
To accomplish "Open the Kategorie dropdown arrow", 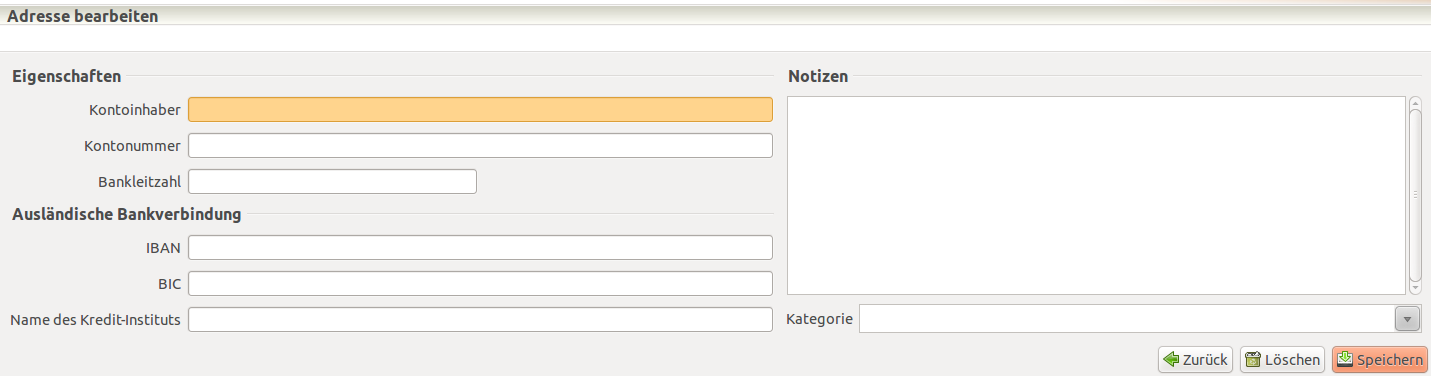I will [1407, 319].
